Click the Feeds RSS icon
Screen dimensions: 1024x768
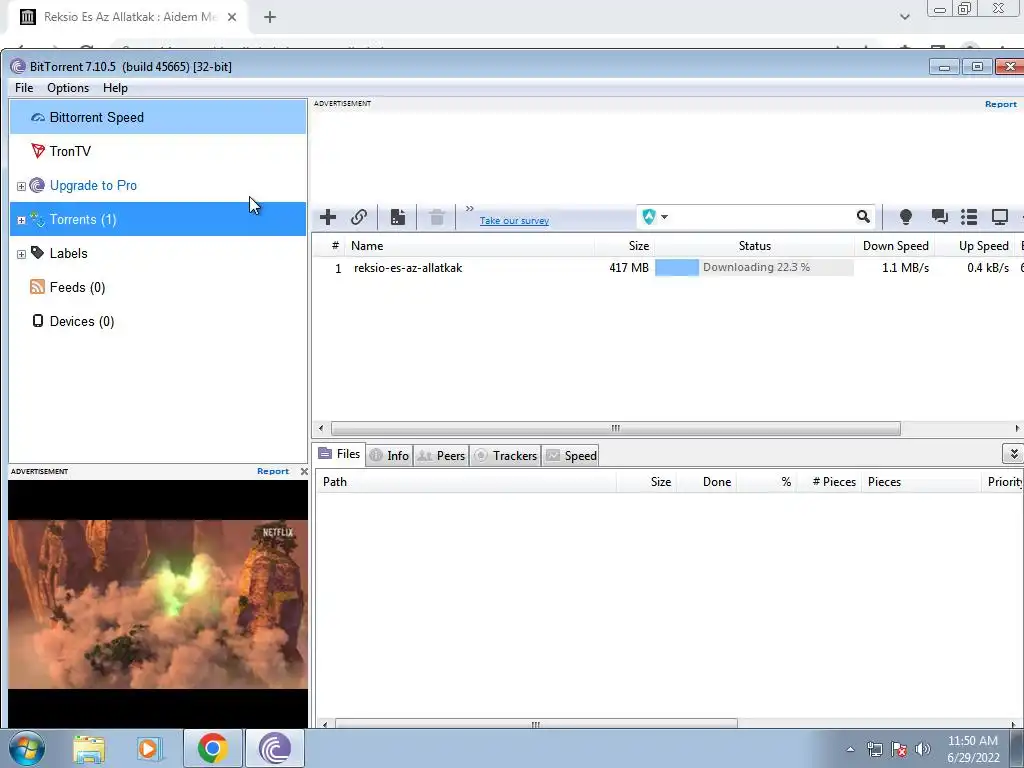(37, 287)
